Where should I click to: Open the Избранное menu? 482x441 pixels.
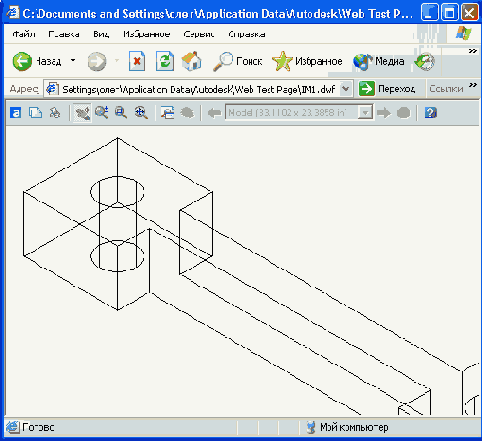pos(147,34)
